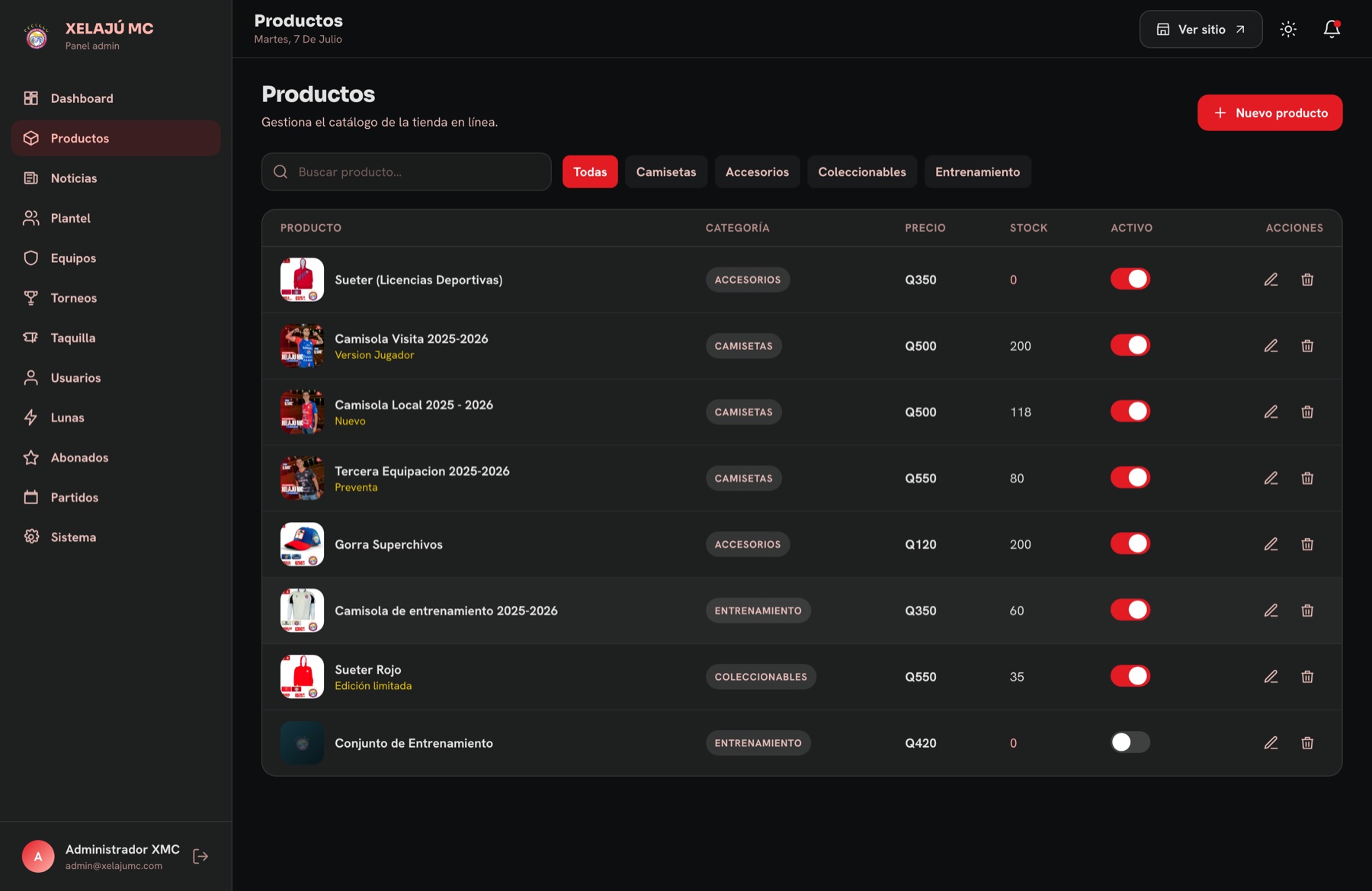Image resolution: width=1372 pixels, height=891 pixels.
Task: Delete Gorra Superchivos trash icon
Action: pos(1307,544)
